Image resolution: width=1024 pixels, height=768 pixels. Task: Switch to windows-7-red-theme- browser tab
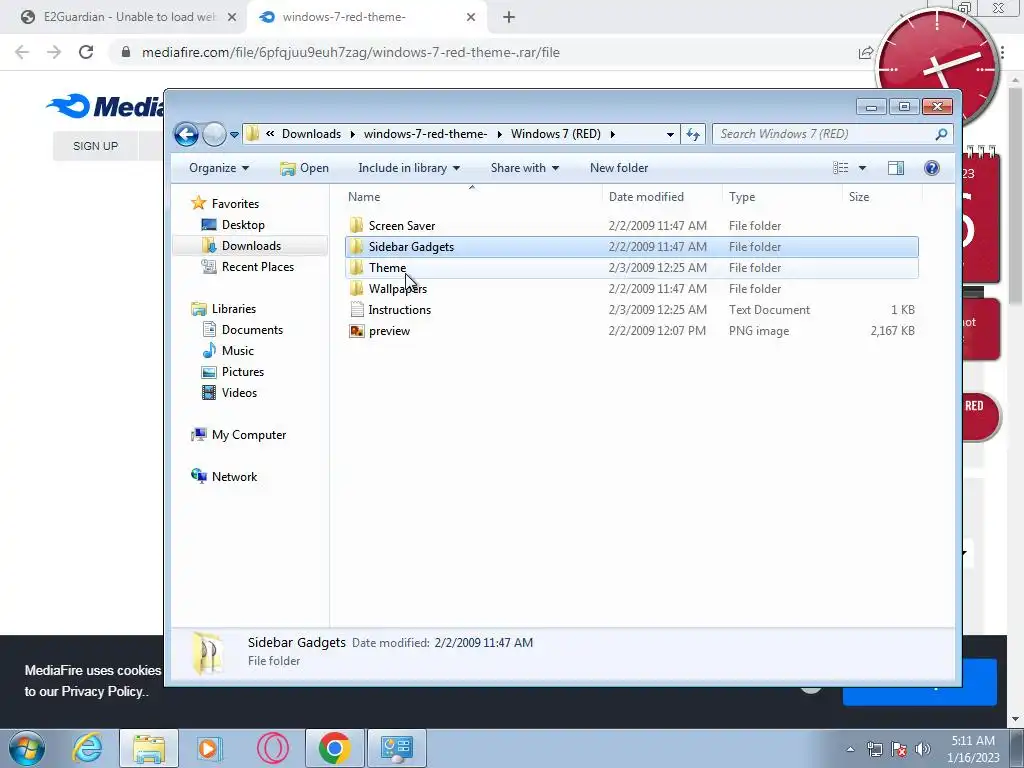366,17
